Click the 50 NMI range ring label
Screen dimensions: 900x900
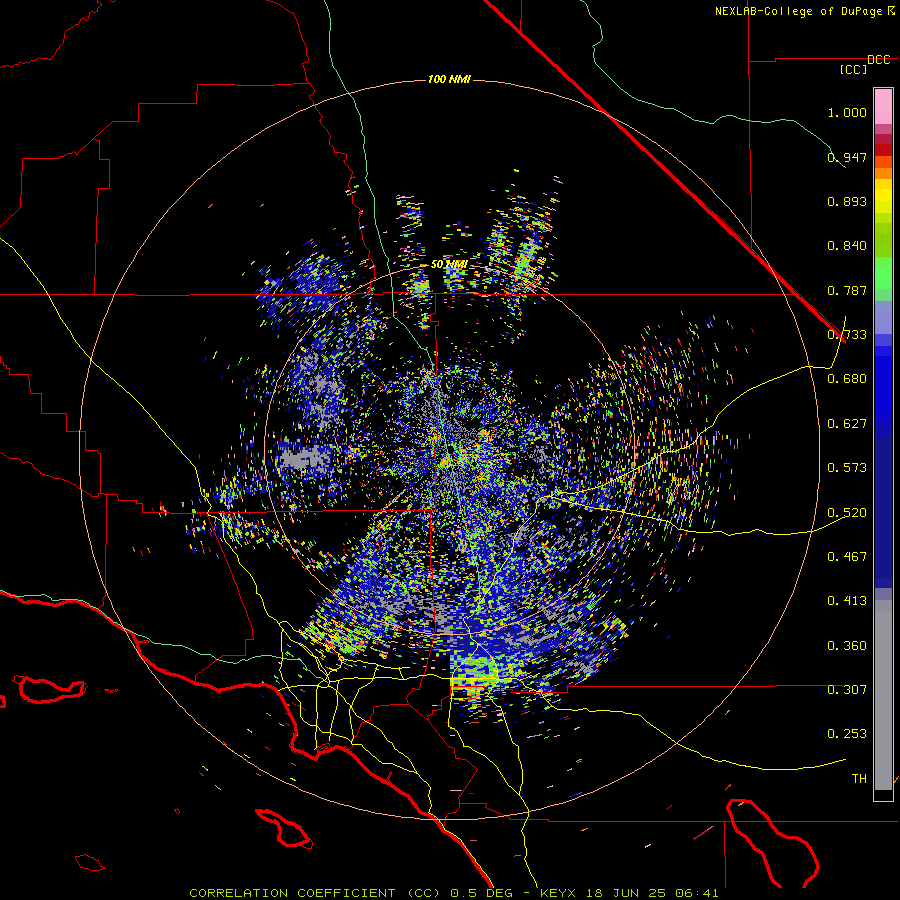tap(449, 265)
